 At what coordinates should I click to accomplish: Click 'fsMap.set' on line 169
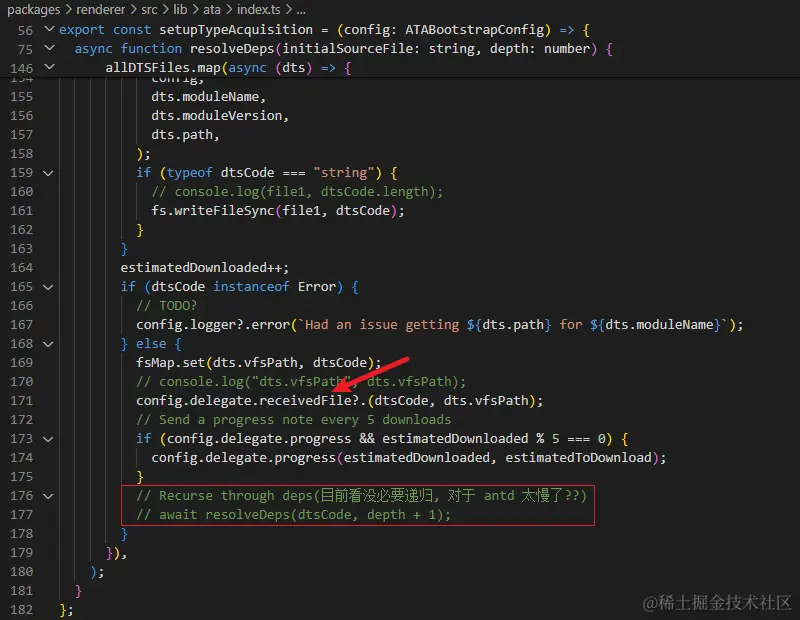pyautogui.click(x=170, y=362)
